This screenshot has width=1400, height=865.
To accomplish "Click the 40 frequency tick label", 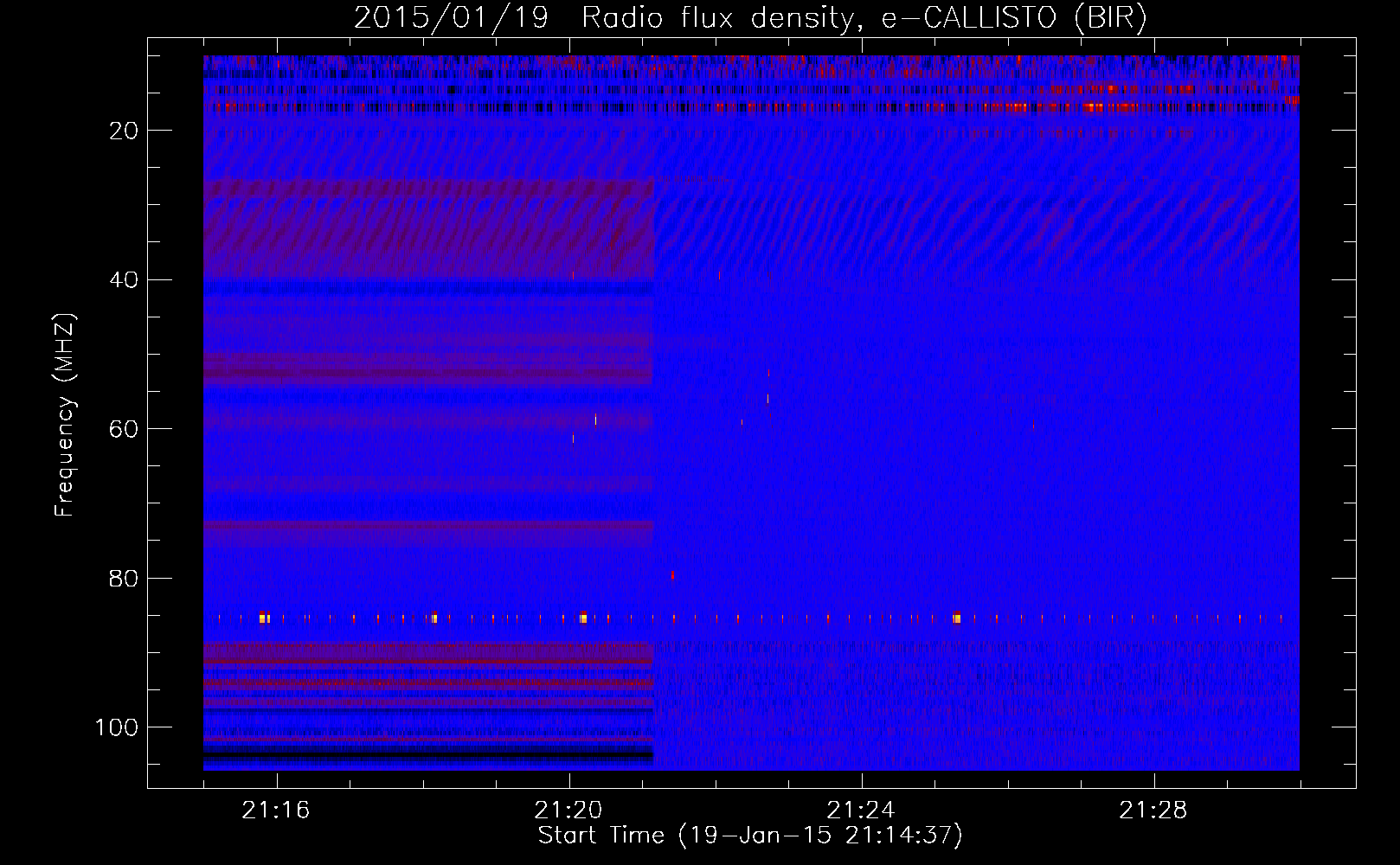I will coord(124,280).
